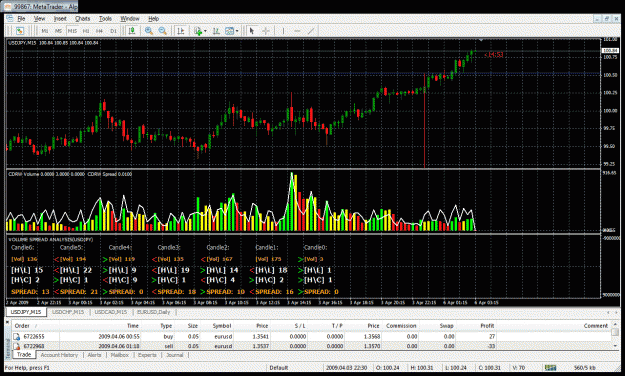Open the Charts menu

click(x=83, y=19)
